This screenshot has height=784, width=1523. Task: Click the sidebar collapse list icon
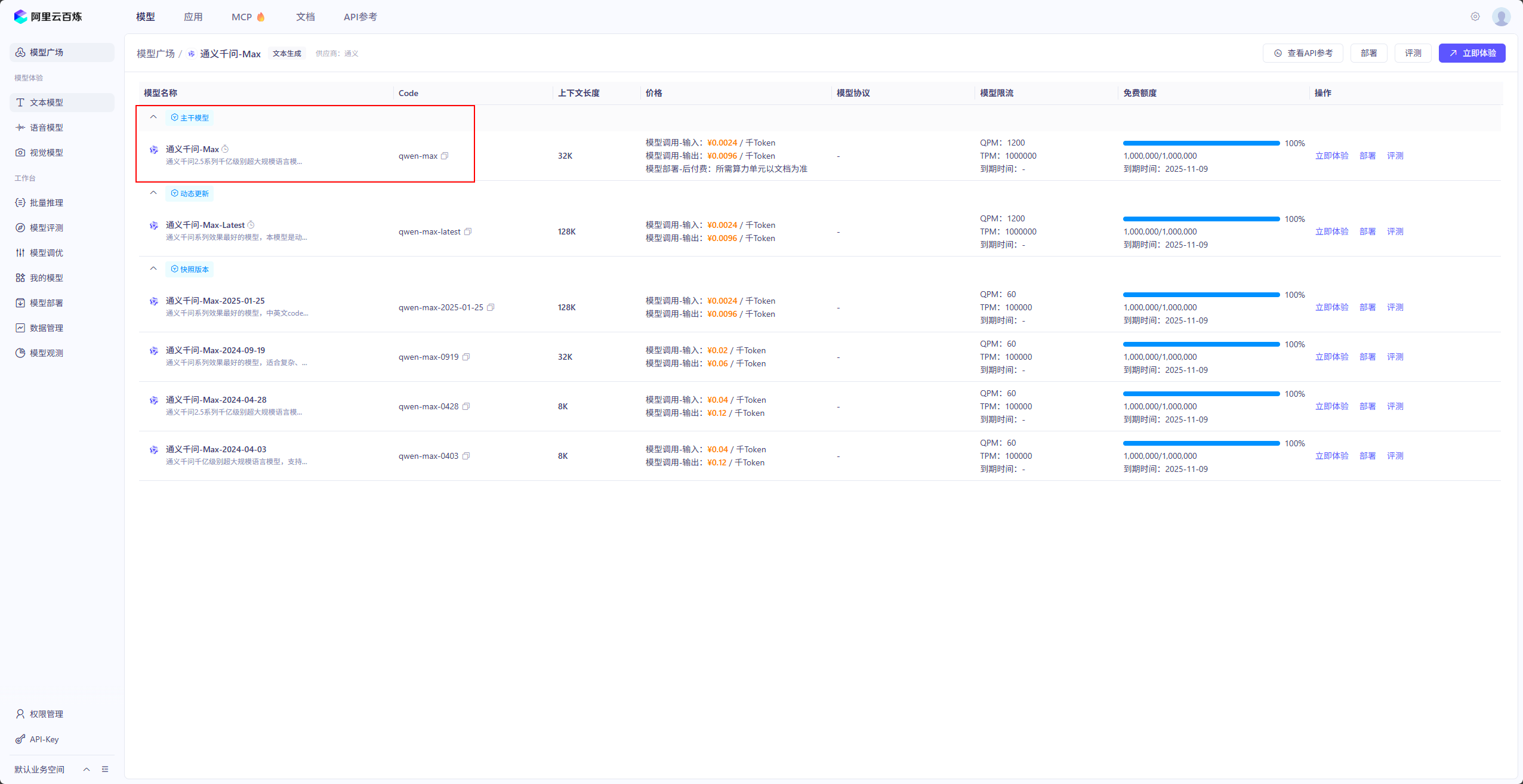click(105, 769)
